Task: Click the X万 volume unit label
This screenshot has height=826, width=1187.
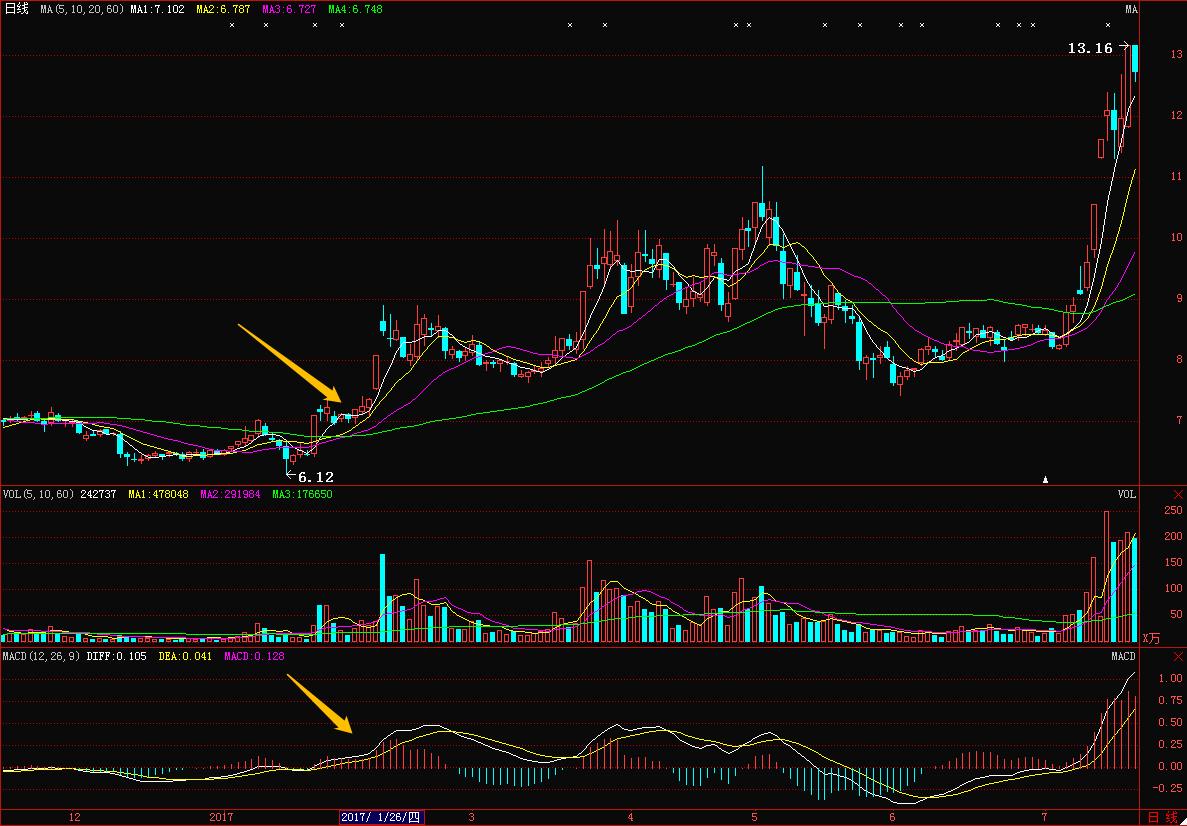Action: point(1152,637)
